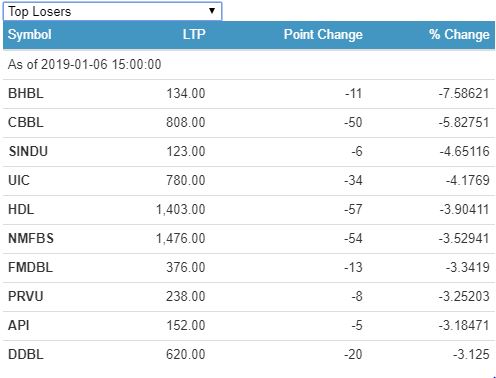The width and height of the screenshot is (496, 378).
Task: Select the UIC symbol
Action: [19, 180]
